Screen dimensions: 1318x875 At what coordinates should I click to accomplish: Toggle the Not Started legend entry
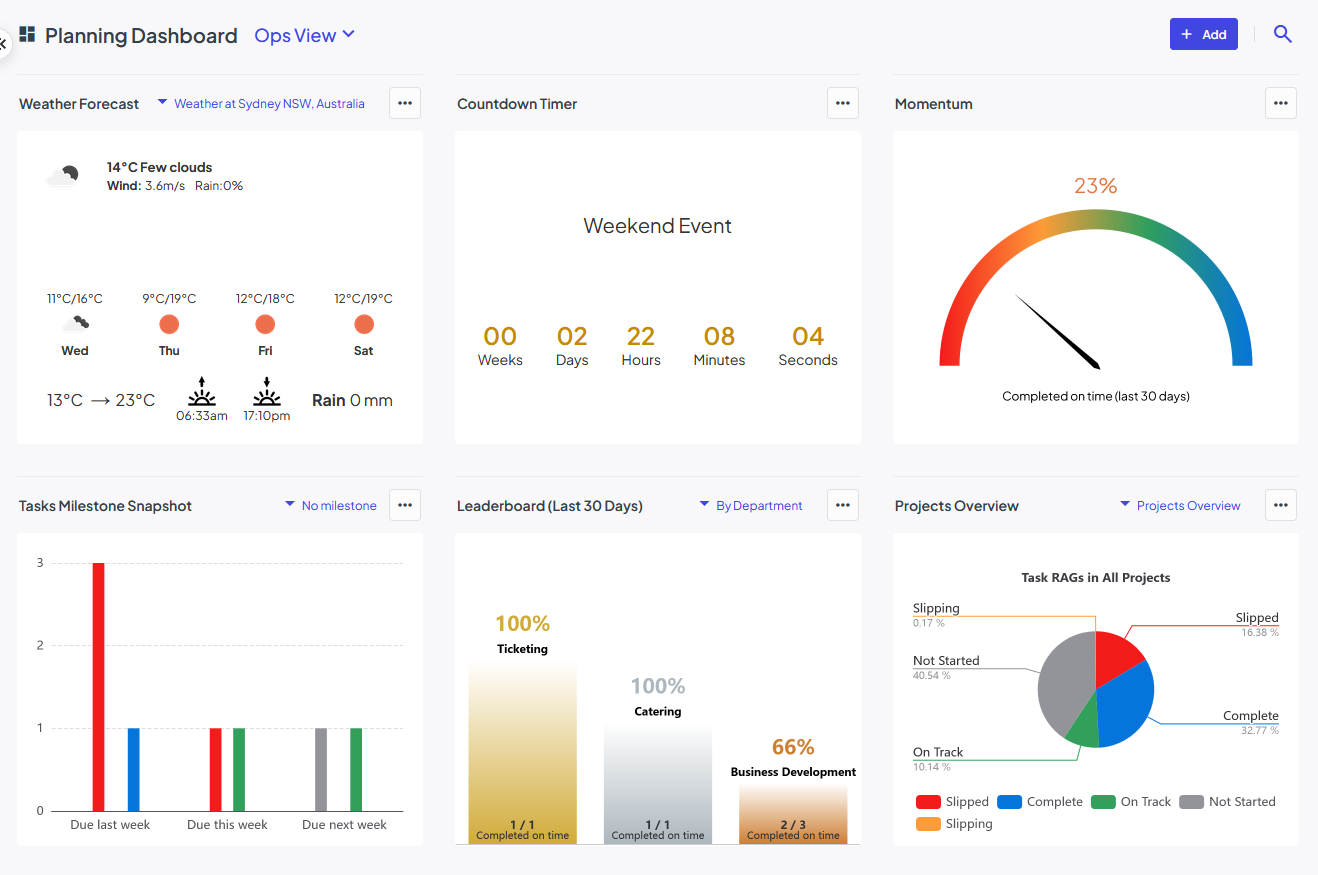click(1228, 802)
